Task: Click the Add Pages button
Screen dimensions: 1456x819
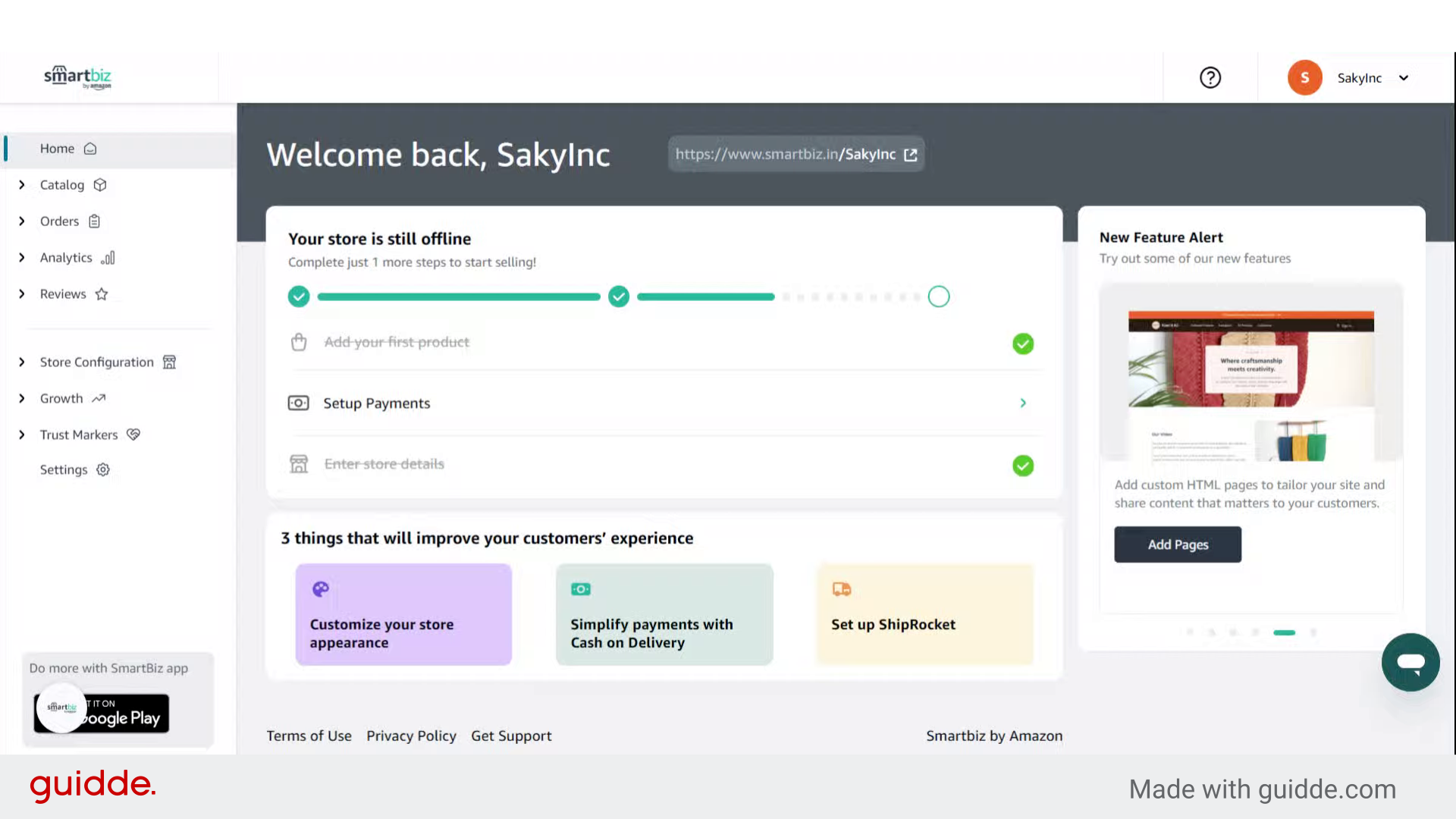Action: (x=1177, y=544)
